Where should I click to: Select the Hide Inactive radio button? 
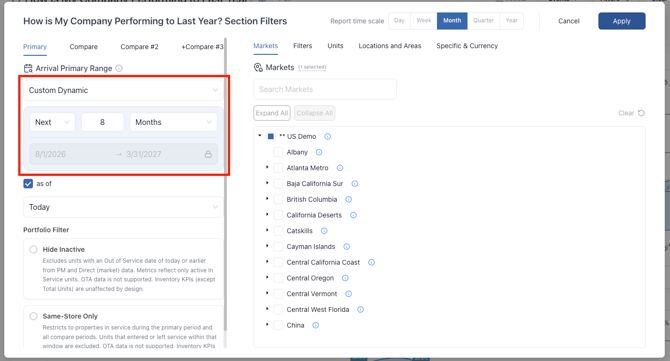pyautogui.click(x=33, y=249)
